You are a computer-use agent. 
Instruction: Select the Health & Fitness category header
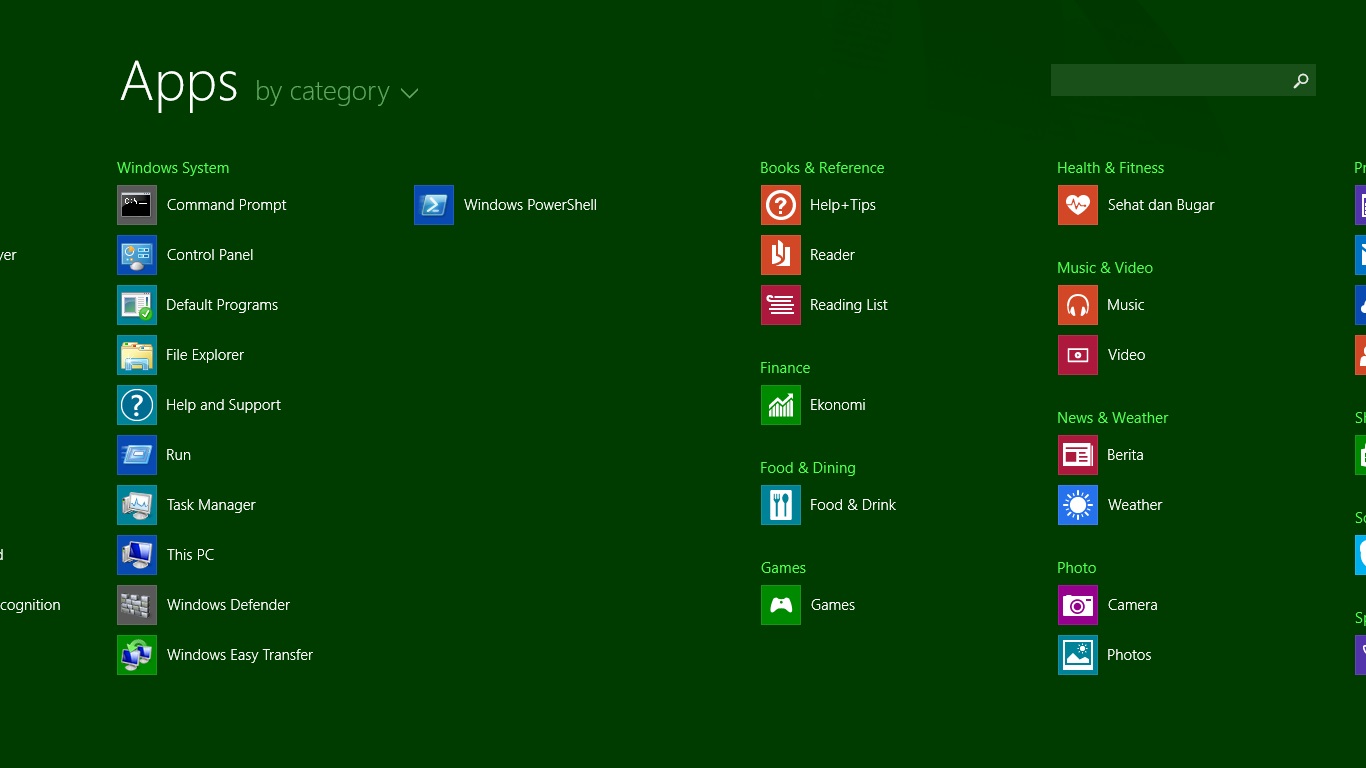click(1110, 168)
